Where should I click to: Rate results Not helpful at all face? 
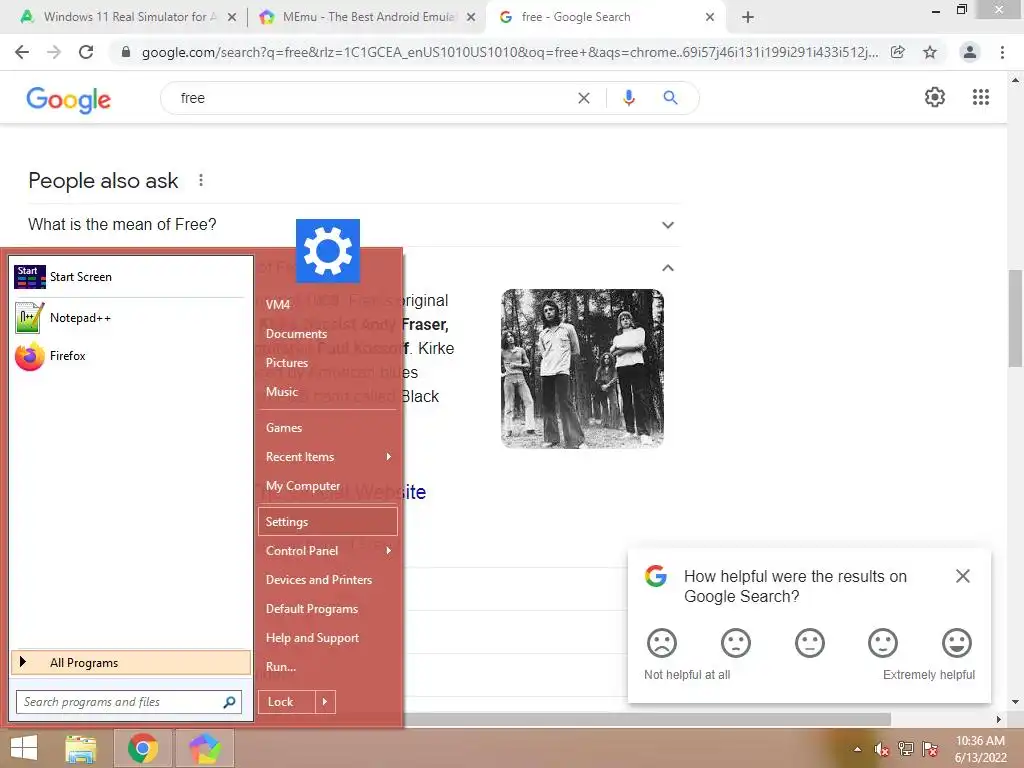662,643
